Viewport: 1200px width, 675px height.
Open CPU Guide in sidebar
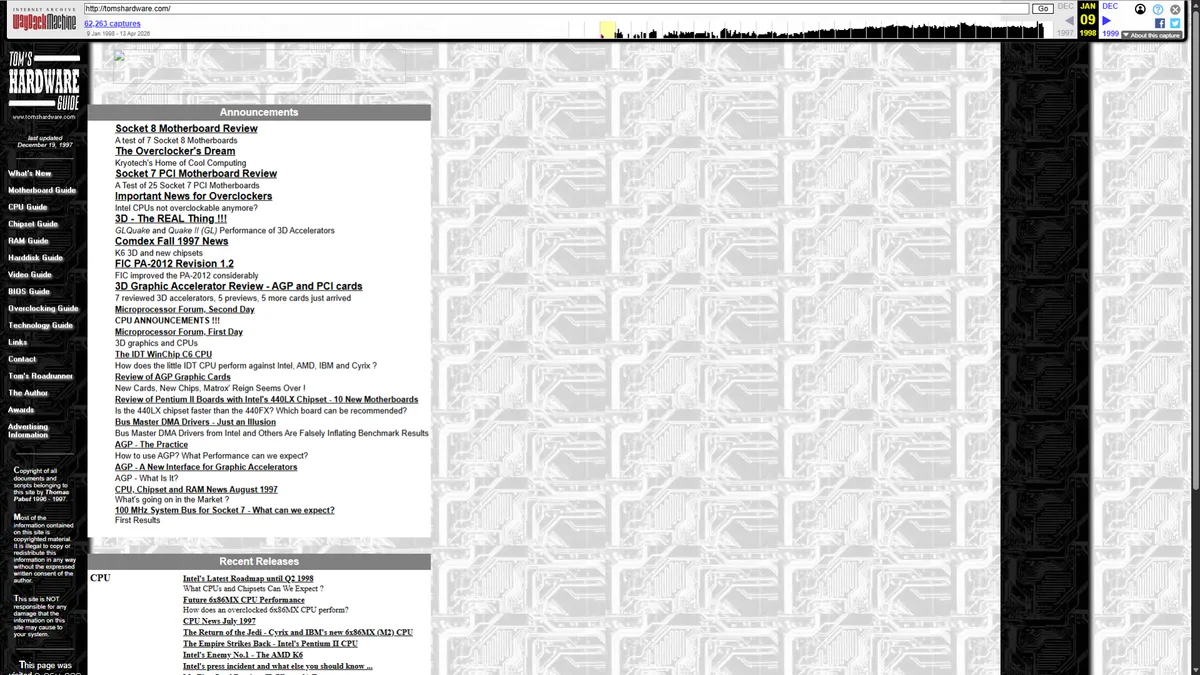pos(28,208)
